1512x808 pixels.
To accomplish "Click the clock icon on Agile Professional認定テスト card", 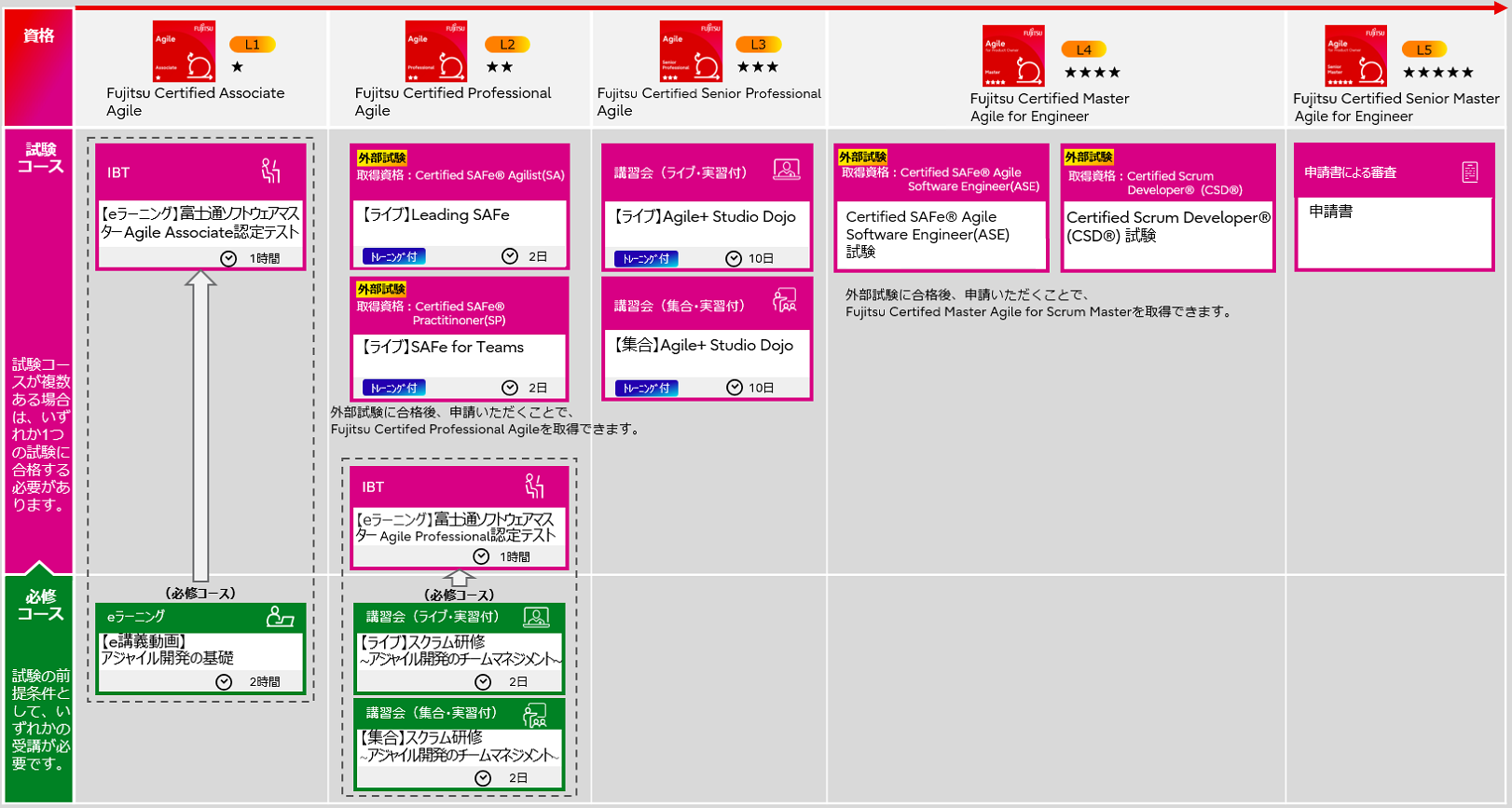I will click(x=481, y=556).
